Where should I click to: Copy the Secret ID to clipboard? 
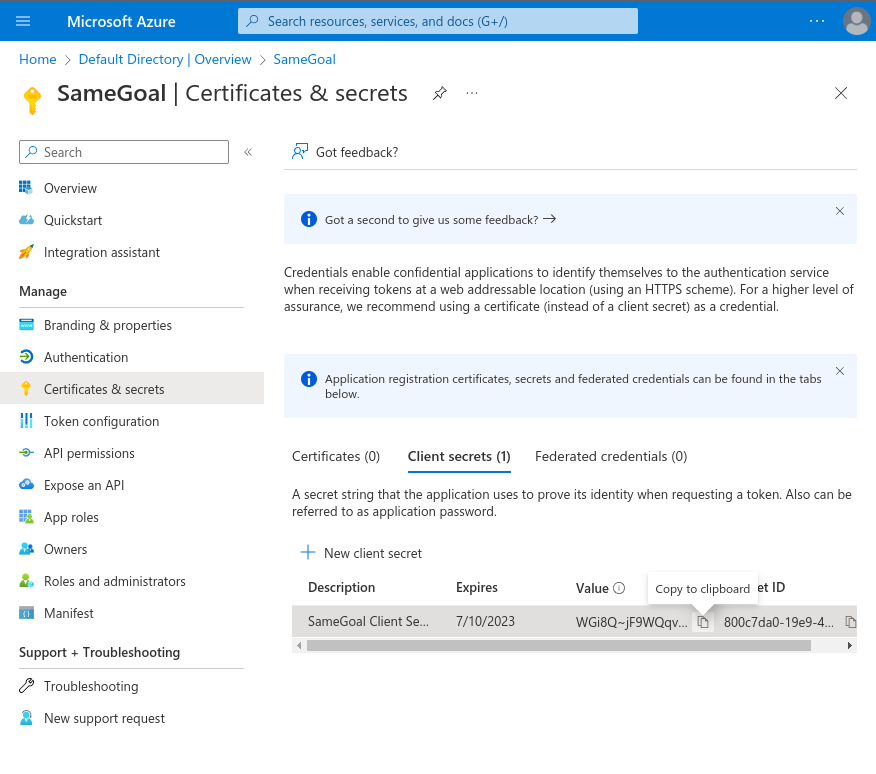click(x=850, y=622)
